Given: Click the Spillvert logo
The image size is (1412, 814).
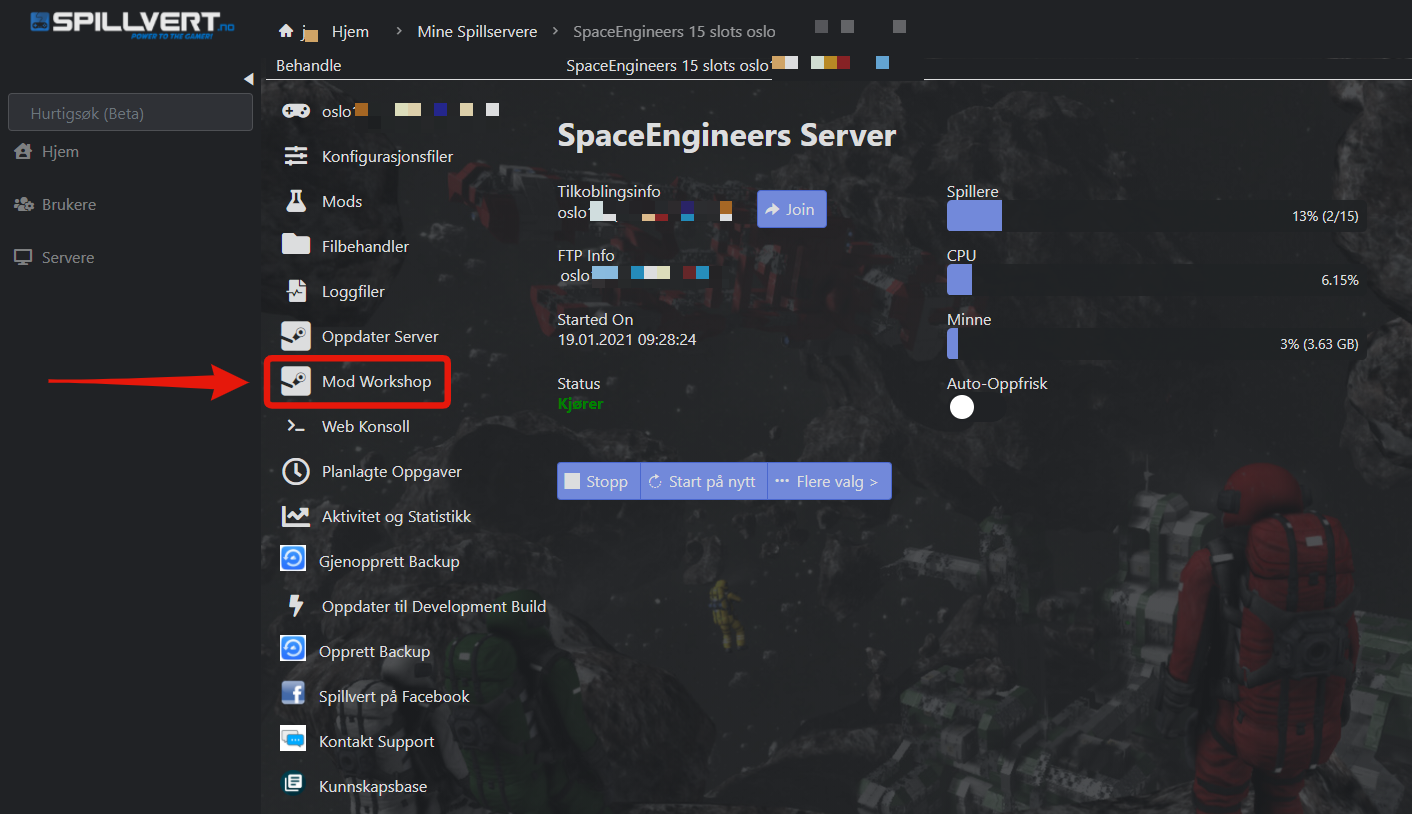Looking at the screenshot, I should click(132, 24).
